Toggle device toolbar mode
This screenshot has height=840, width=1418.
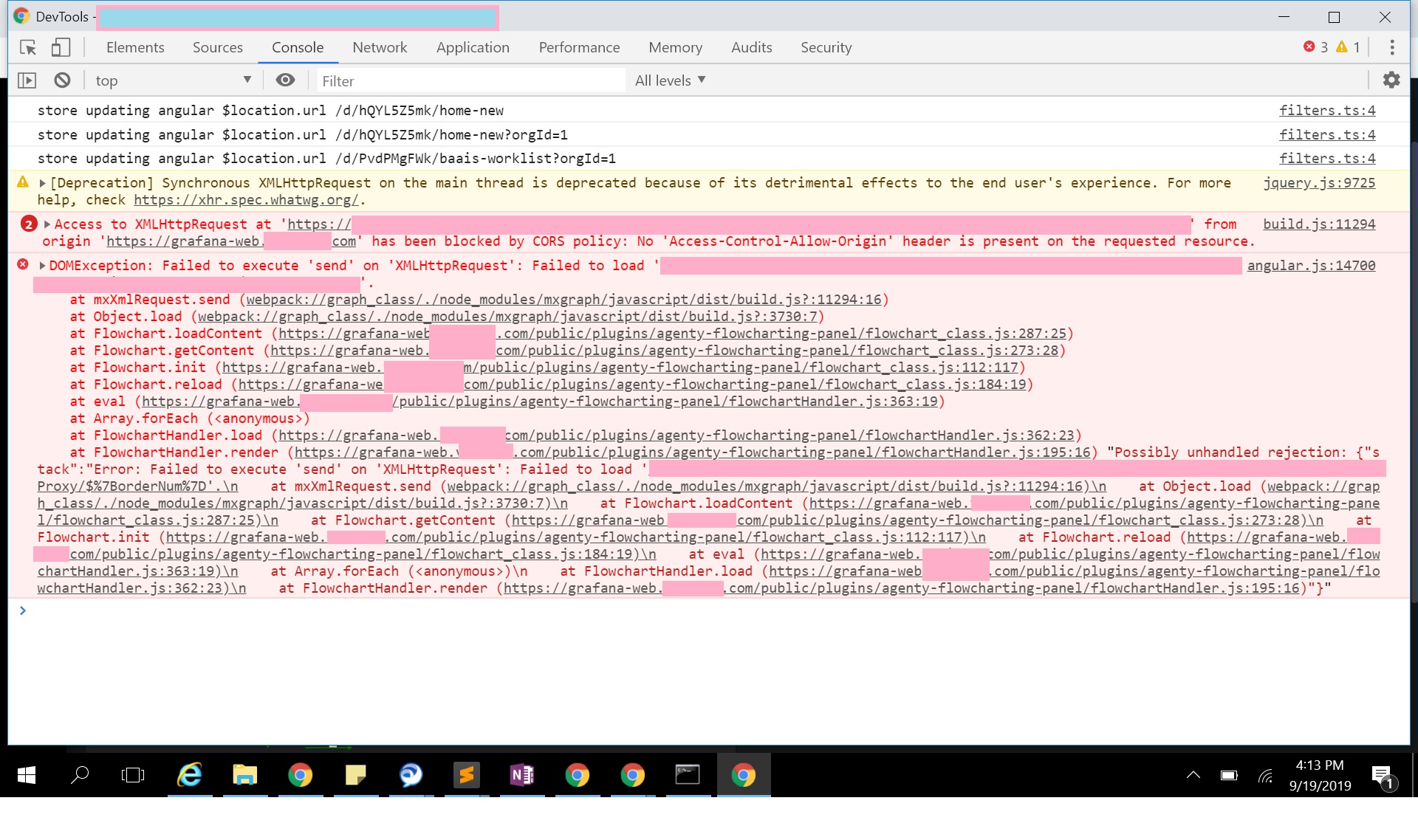tap(61, 47)
